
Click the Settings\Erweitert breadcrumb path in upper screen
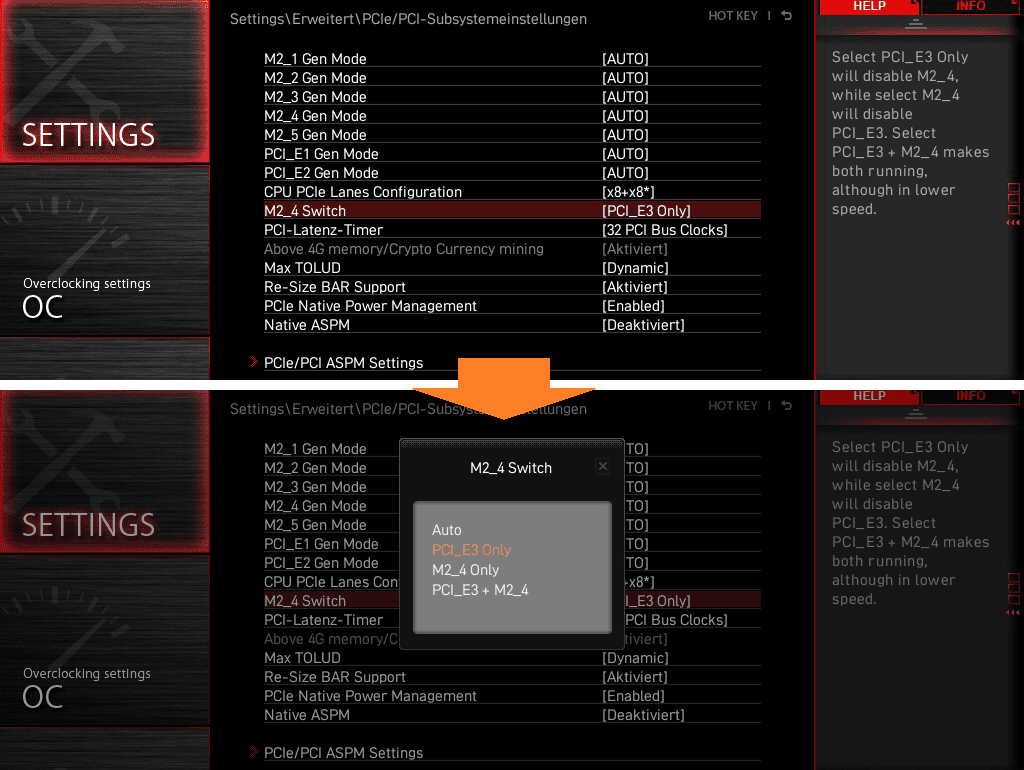pos(408,19)
